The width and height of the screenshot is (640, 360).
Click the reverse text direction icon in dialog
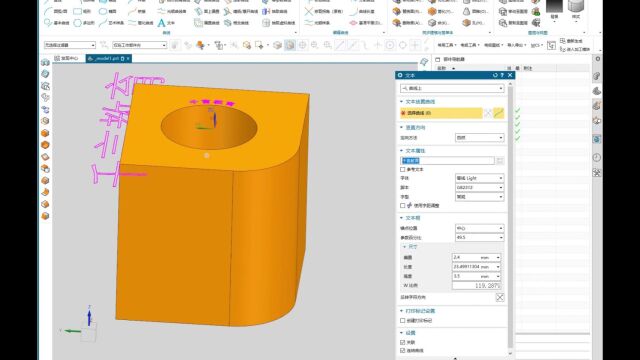tap(500, 298)
